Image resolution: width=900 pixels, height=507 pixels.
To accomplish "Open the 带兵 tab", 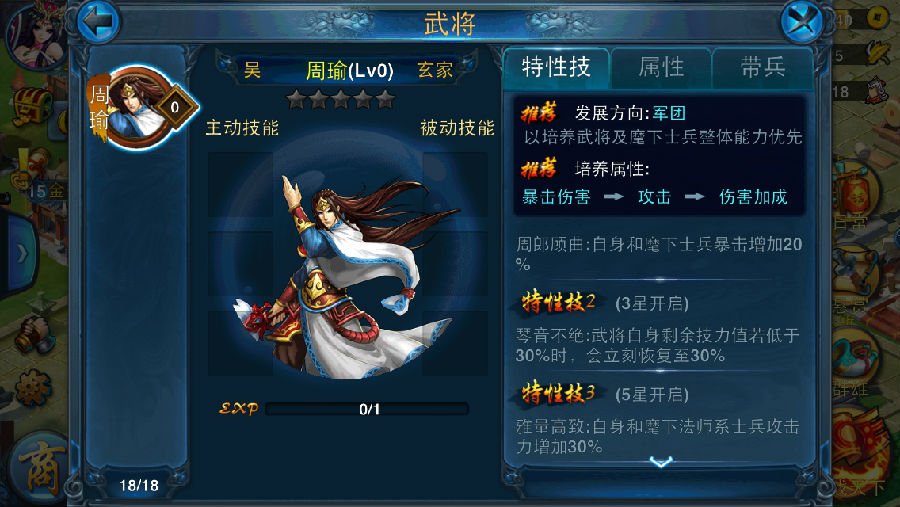I will tap(762, 68).
